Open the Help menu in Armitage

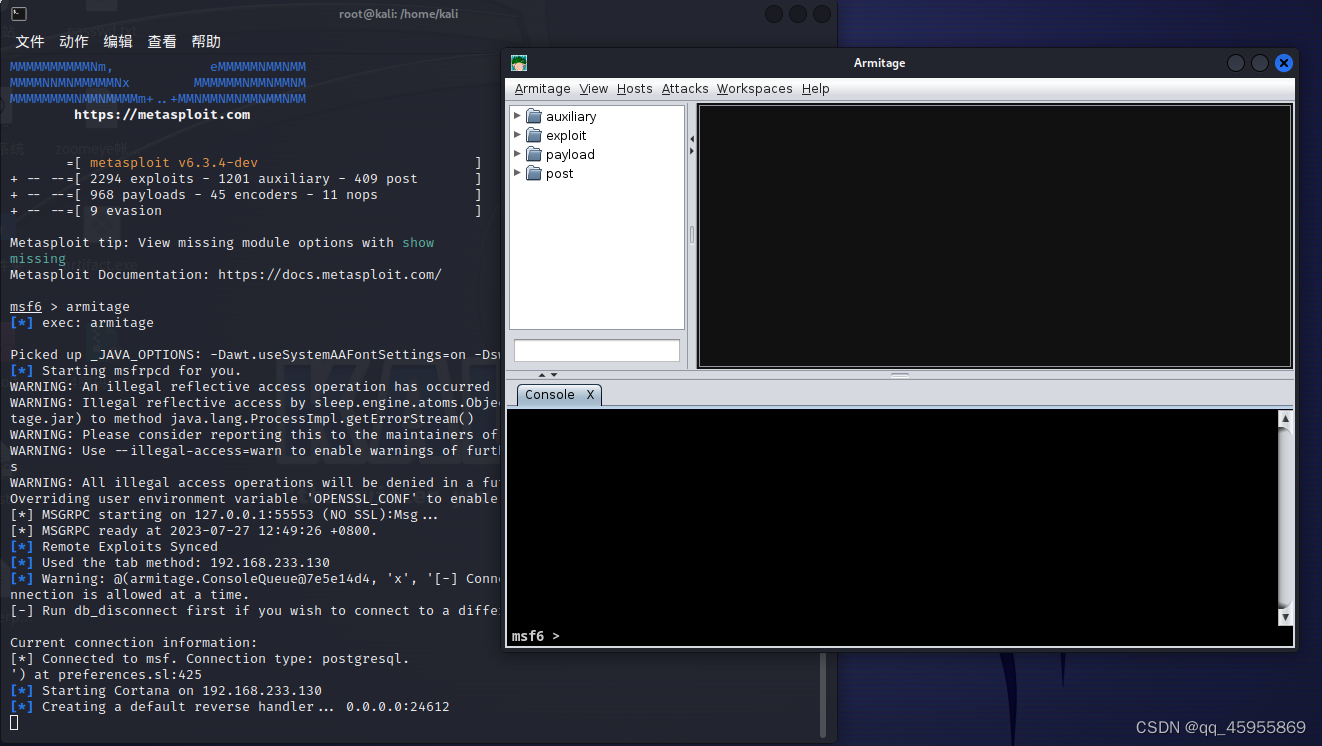[815, 89]
